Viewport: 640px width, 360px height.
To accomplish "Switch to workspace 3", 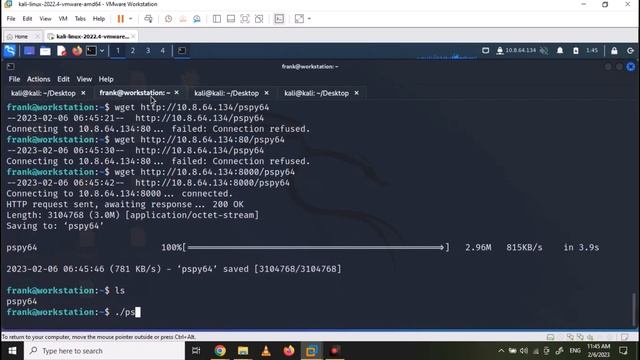I will click(148, 51).
